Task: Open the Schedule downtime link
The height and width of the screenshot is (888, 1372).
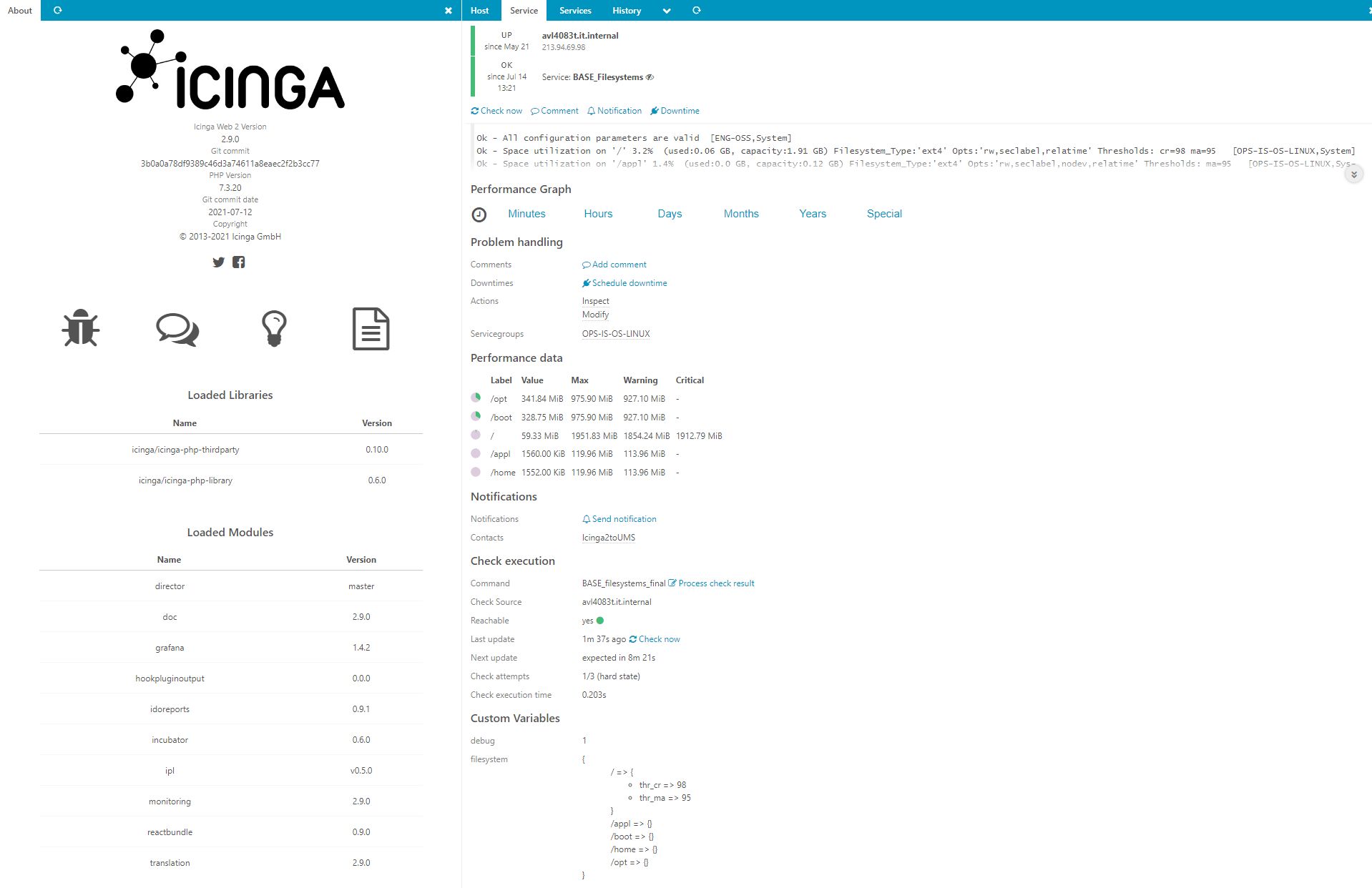Action: point(629,282)
